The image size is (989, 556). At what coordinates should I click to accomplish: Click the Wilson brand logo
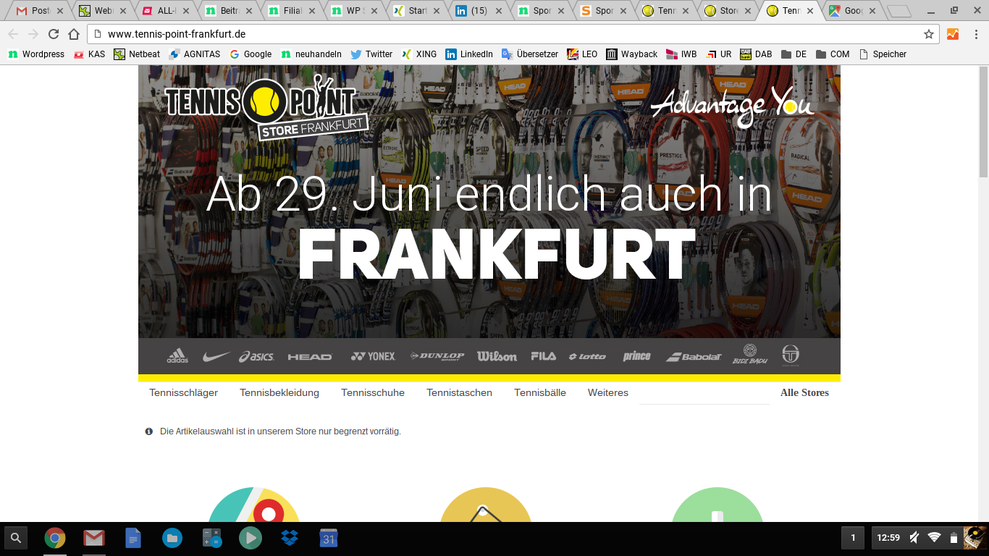click(x=497, y=356)
